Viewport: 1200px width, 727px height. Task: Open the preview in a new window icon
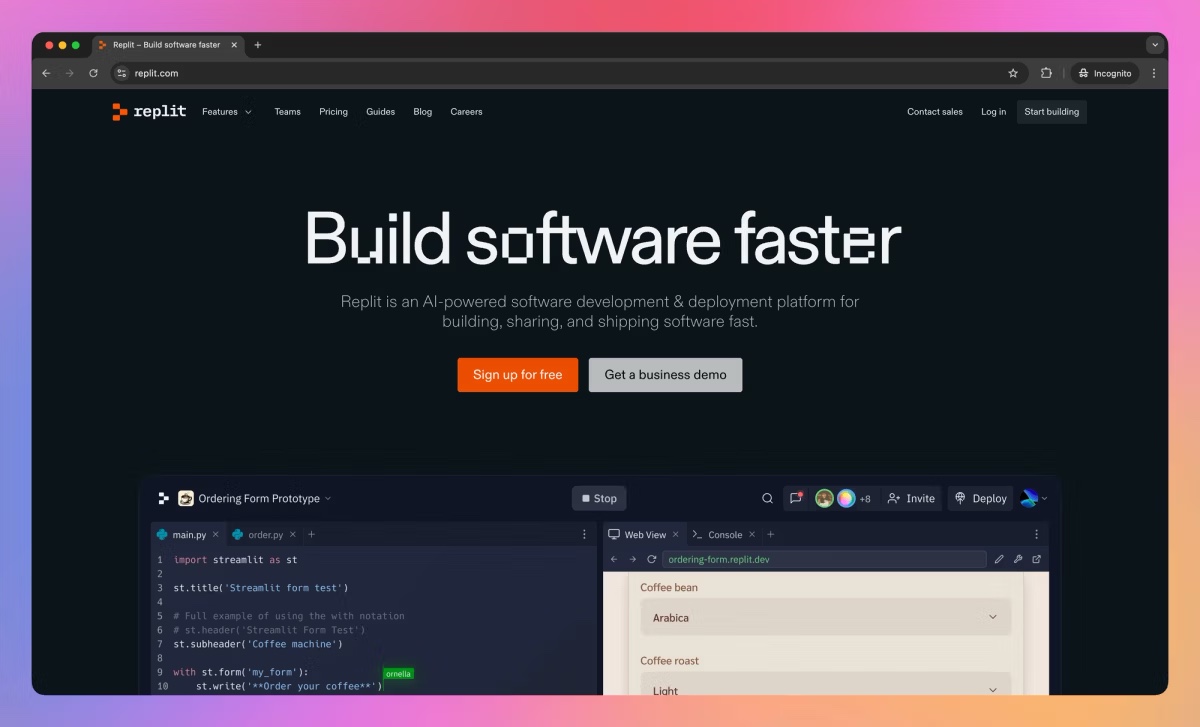[x=1037, y=559]
